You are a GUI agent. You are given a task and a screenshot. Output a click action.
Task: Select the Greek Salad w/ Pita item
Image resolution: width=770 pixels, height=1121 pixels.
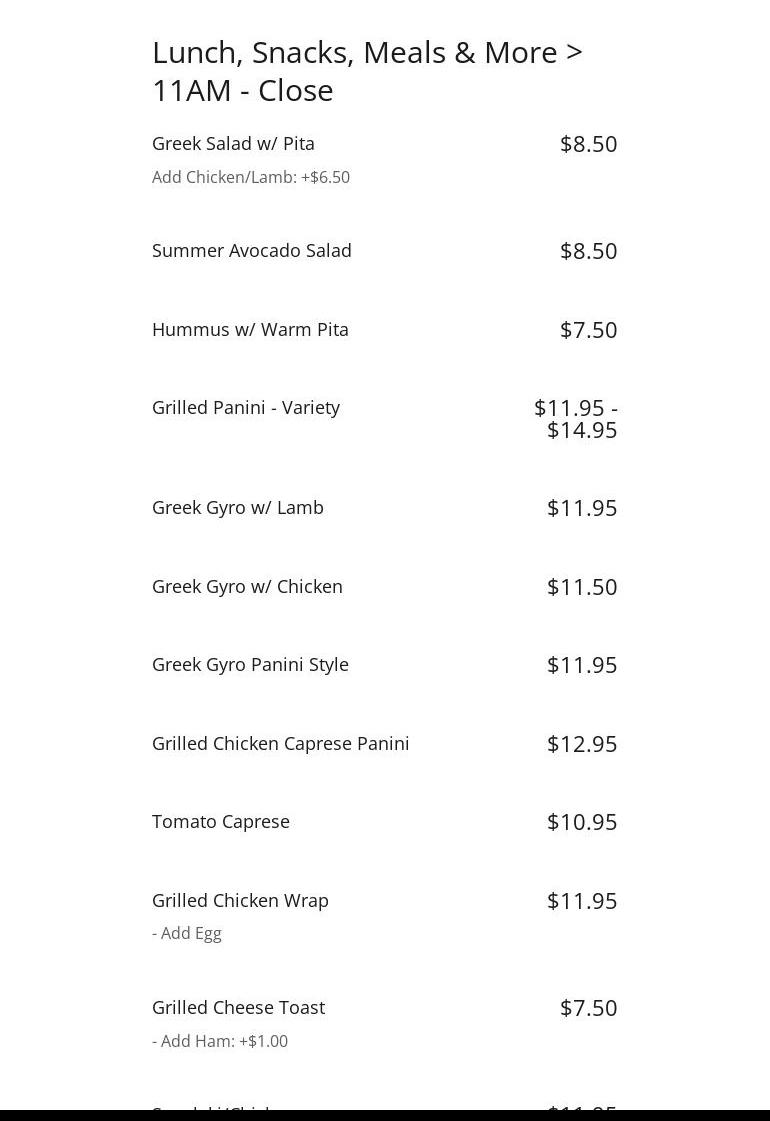(233, 144)
